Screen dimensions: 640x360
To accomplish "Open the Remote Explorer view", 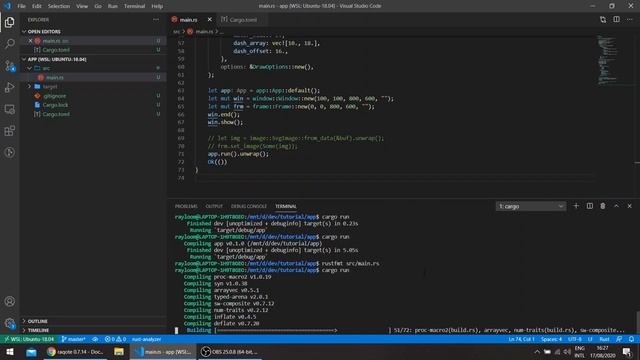I will [x=9, y=109].
